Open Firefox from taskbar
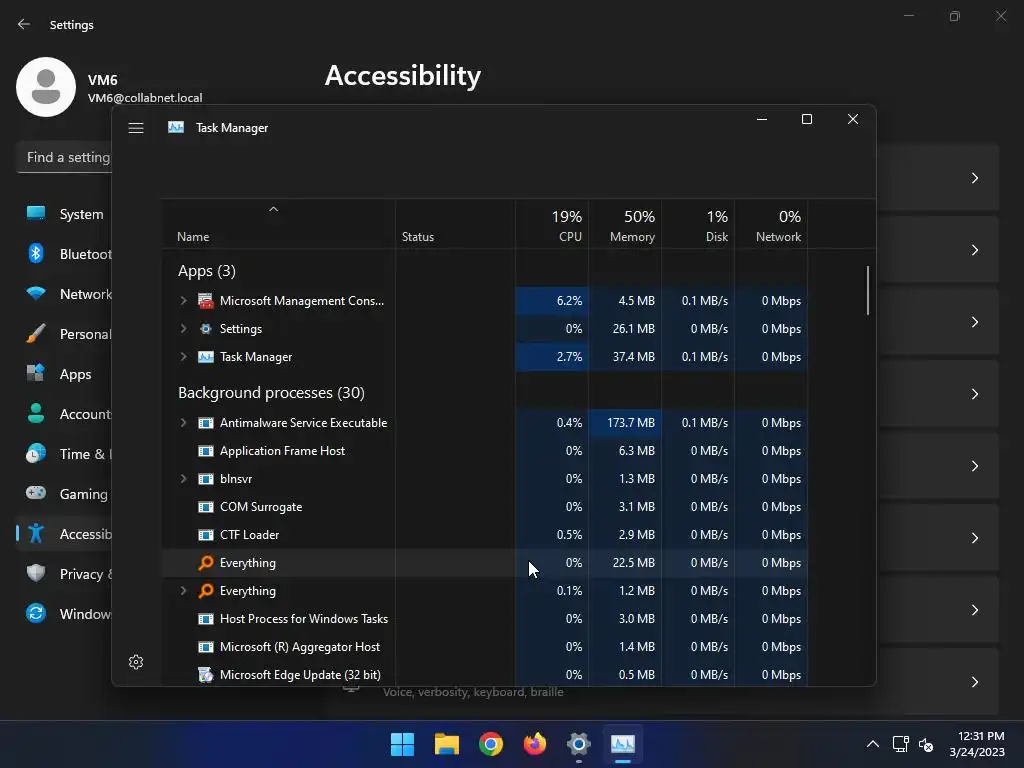The height and width of the screenshot is (768, 1024). 535,744
